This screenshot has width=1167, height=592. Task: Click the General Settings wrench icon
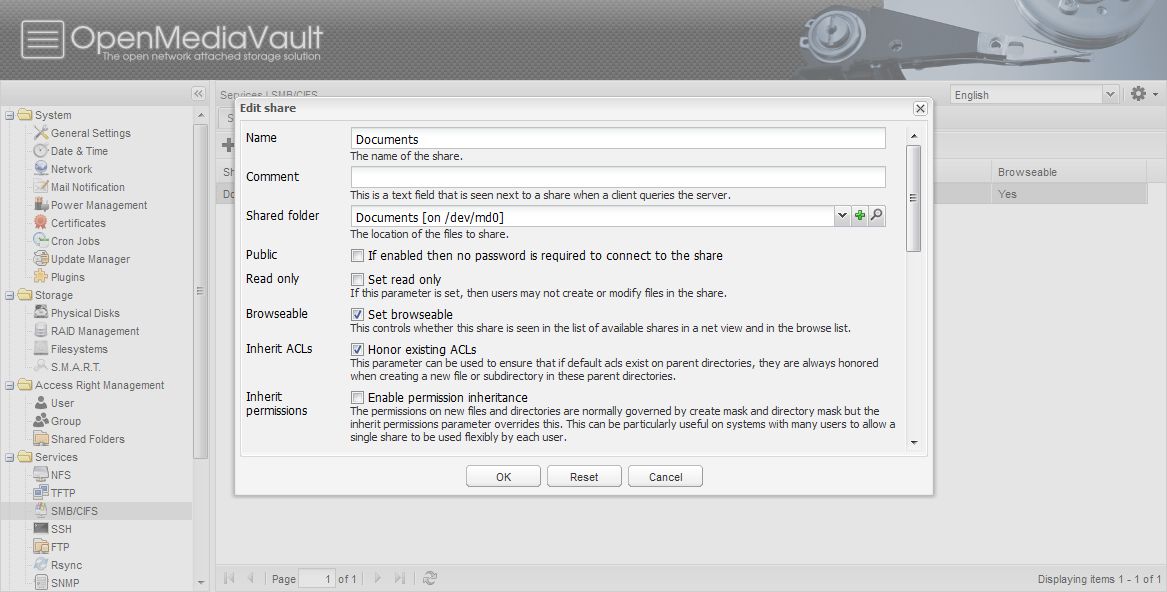pyautogui.click(x=41, y=133)
